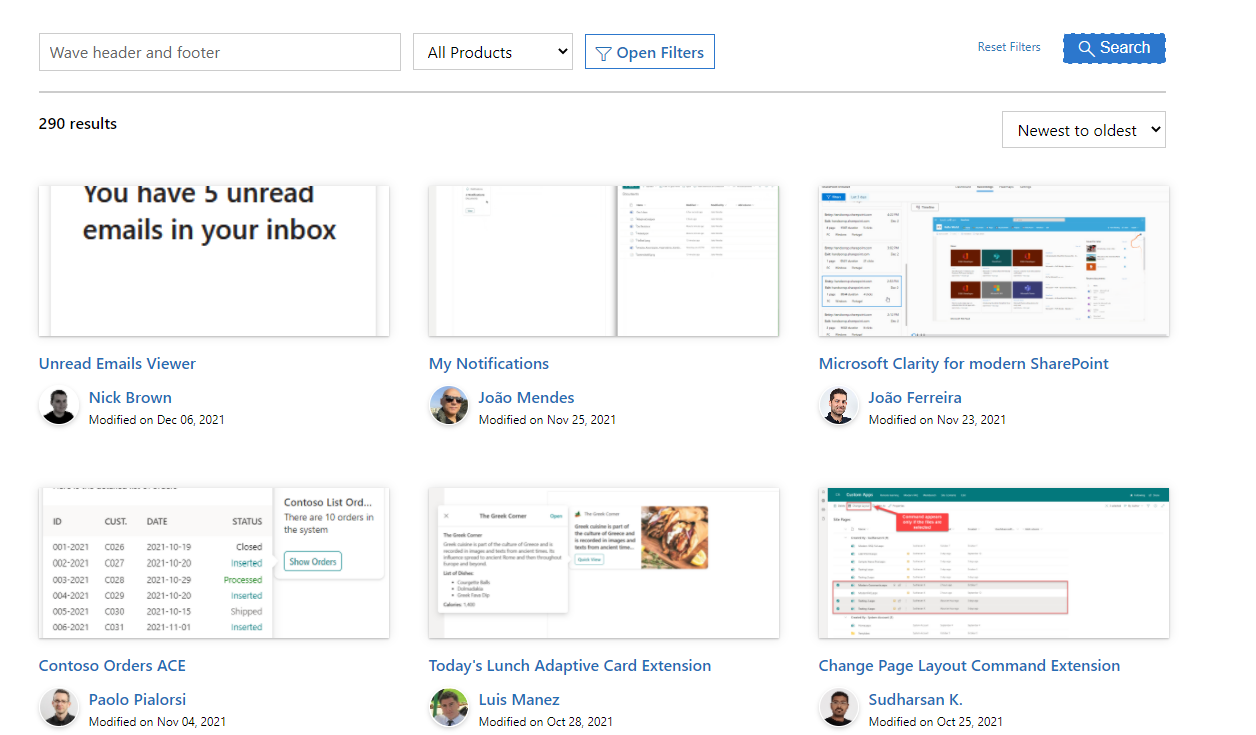Open Microsoft Clarity for modern SharePoint sample
This screenshot has height=735, width=1256.
pos(963,363)
